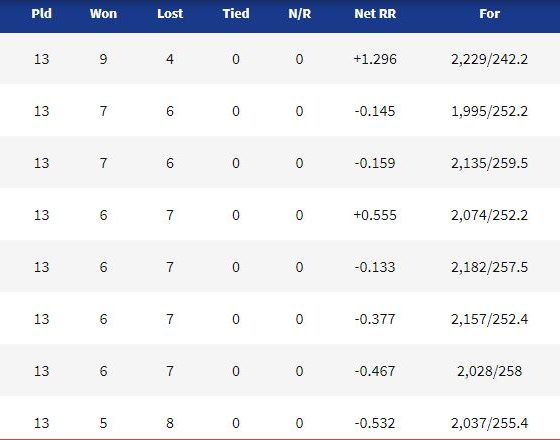Click the Tied column header

[x=236, y=14]
